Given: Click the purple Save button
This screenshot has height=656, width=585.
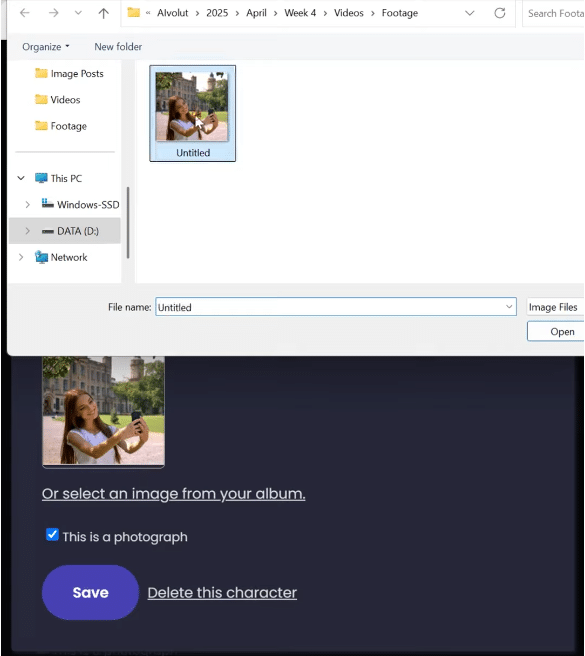Looking at the screenshot, I should [x=90, y=592].
